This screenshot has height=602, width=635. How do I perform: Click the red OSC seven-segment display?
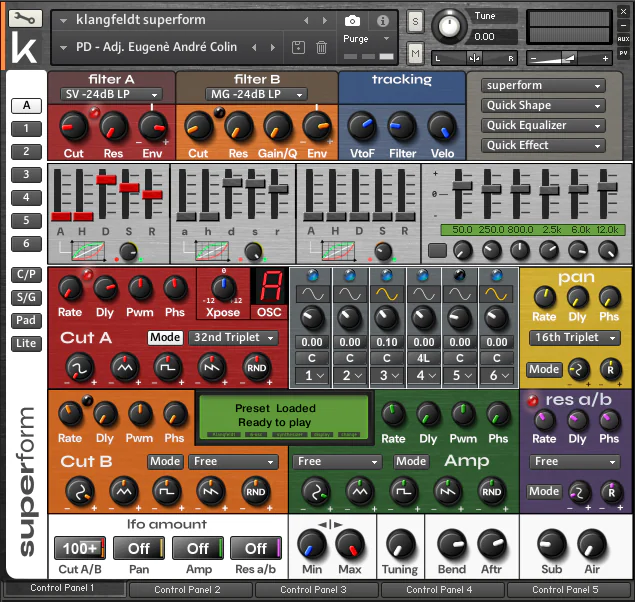(x=270, y=286)
